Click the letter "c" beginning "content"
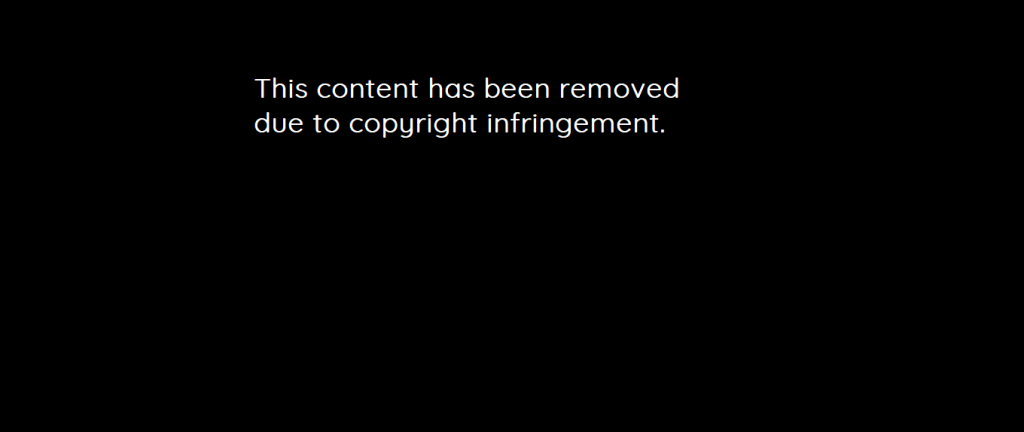The width and height of the screenshot is (1024, 432). 324,91
